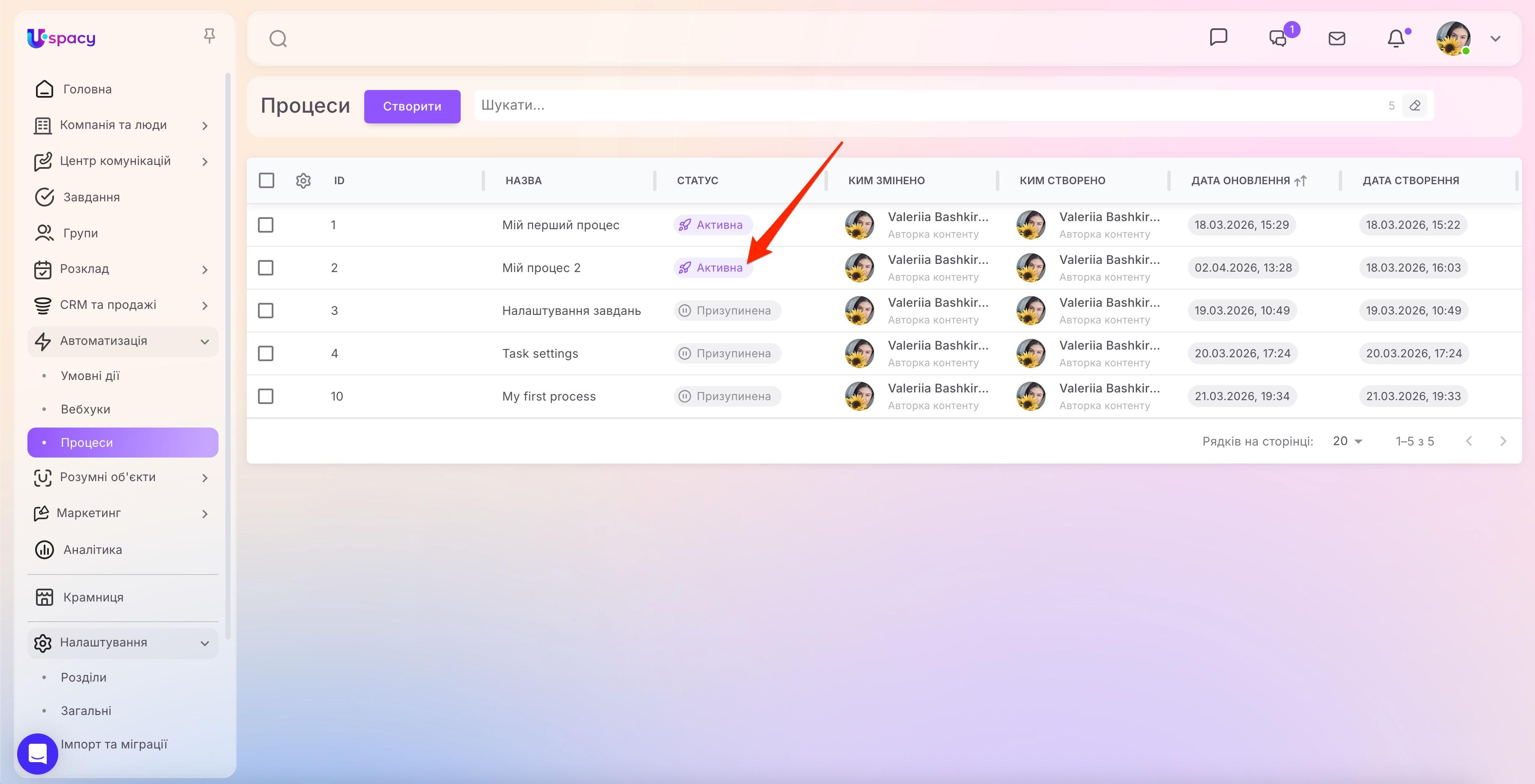The height and width of the screenshot is (784, 1535).
Task: Open the mail envelope icon in the top bar
Action: pyautogui.click(x=1337, y=38)
